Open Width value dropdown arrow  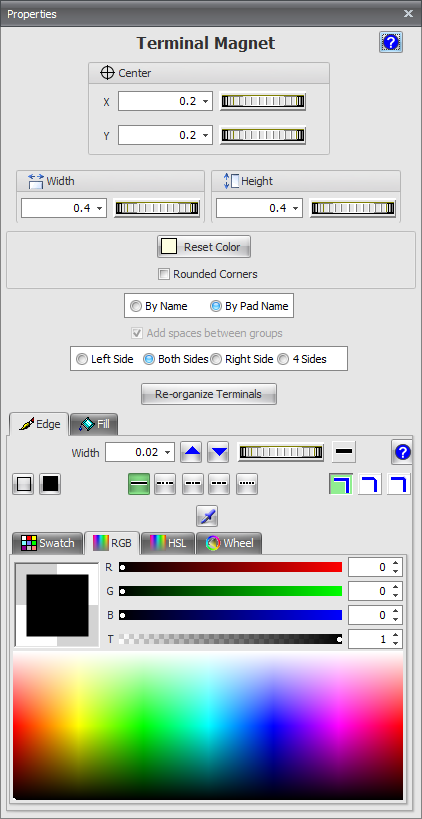[x=100, y=208]
